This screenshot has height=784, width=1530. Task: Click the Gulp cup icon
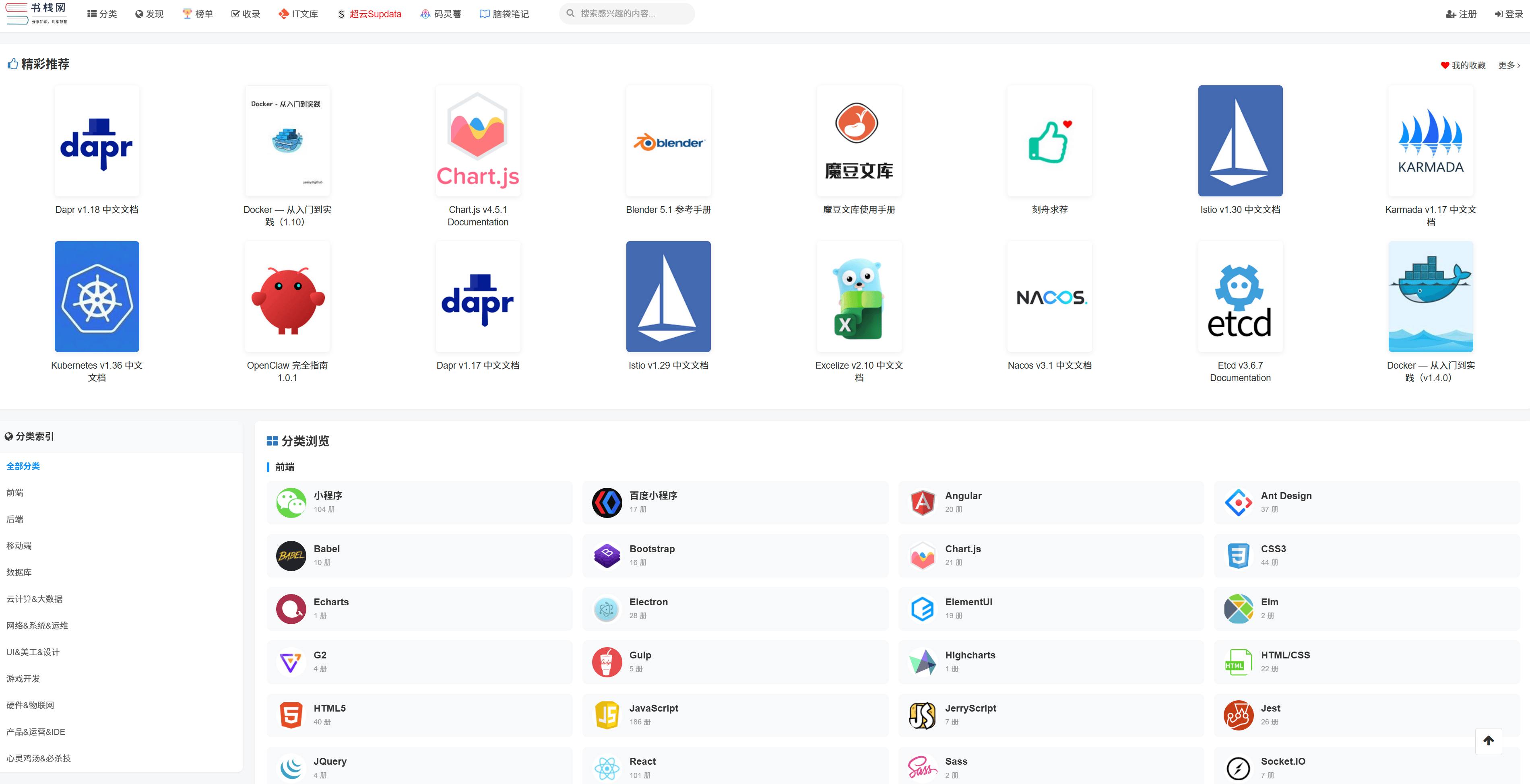(607, 662)
